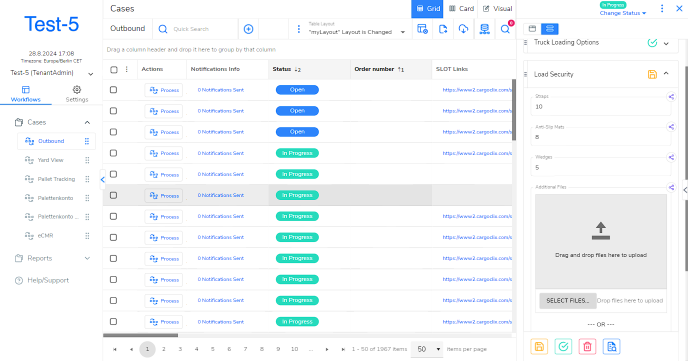Open detail panel three-dot options menu
The height and width of the screenshot is (361, 688).
(662, 8)
